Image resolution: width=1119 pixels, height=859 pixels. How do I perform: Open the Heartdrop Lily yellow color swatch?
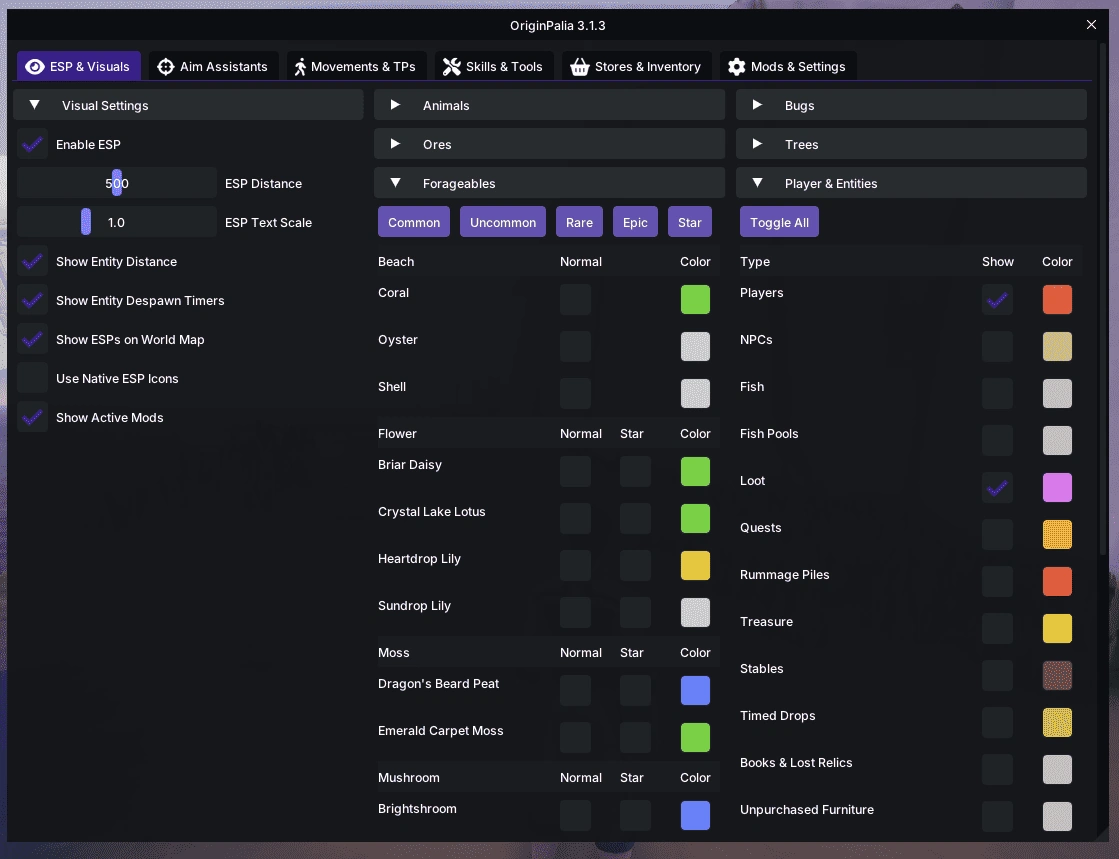point(695,566)
